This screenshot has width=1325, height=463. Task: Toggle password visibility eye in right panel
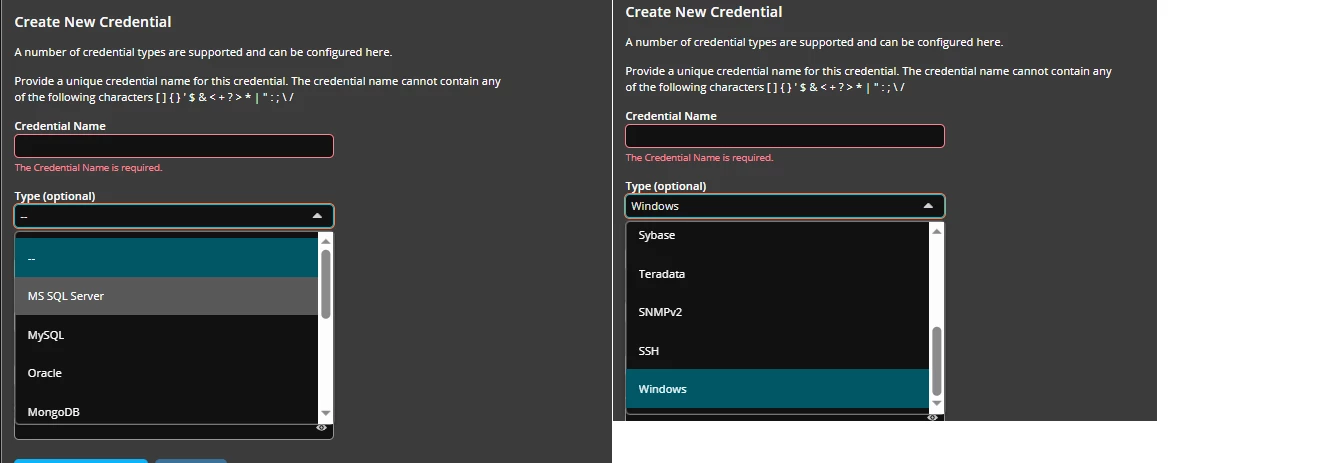point(932,417)
